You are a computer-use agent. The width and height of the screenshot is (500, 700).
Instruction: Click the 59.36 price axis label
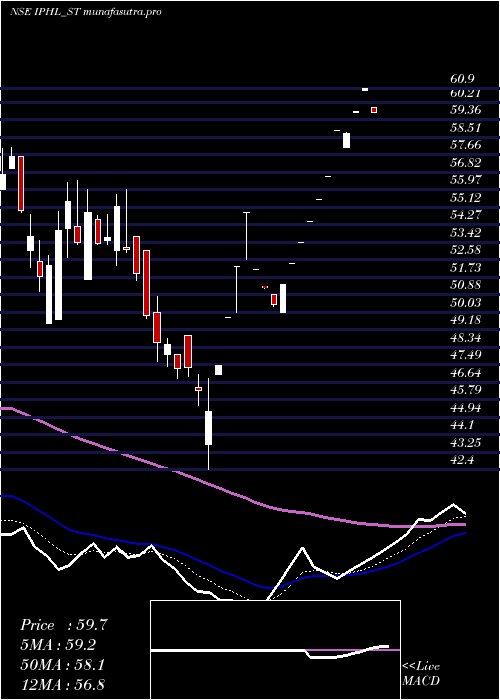click(x=466, y=110)
